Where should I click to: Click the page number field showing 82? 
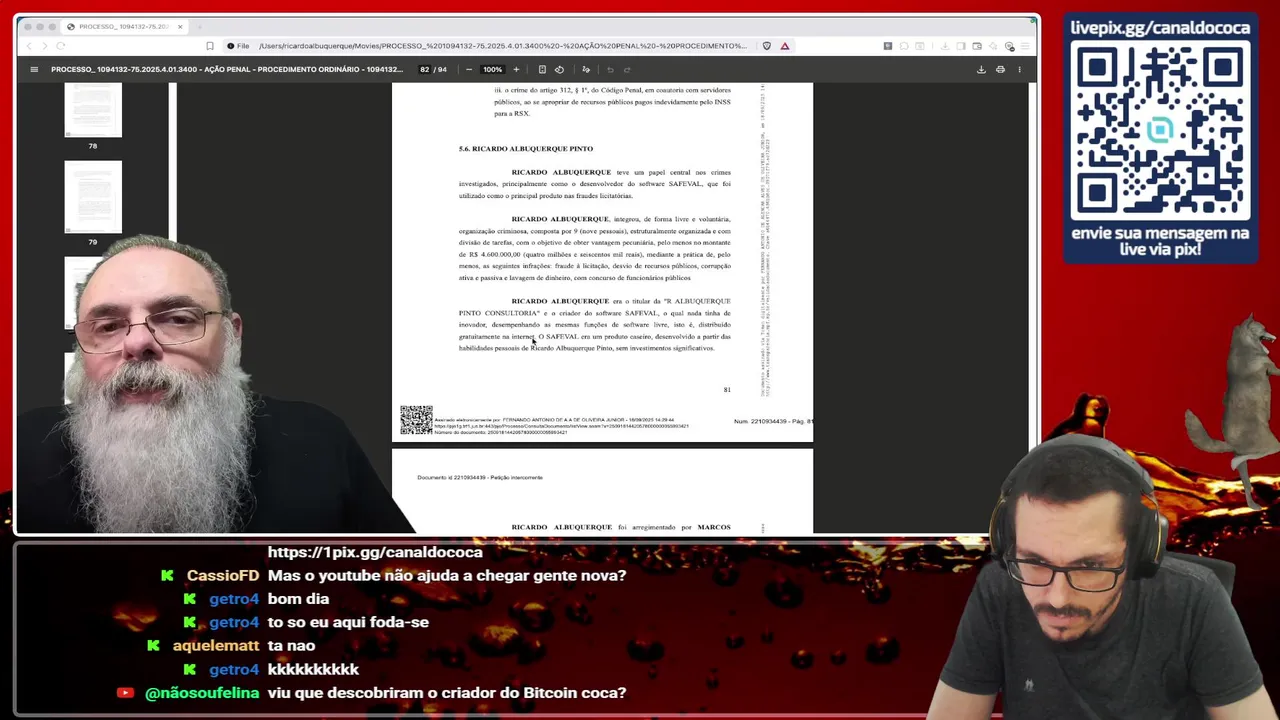click(424, 69)
